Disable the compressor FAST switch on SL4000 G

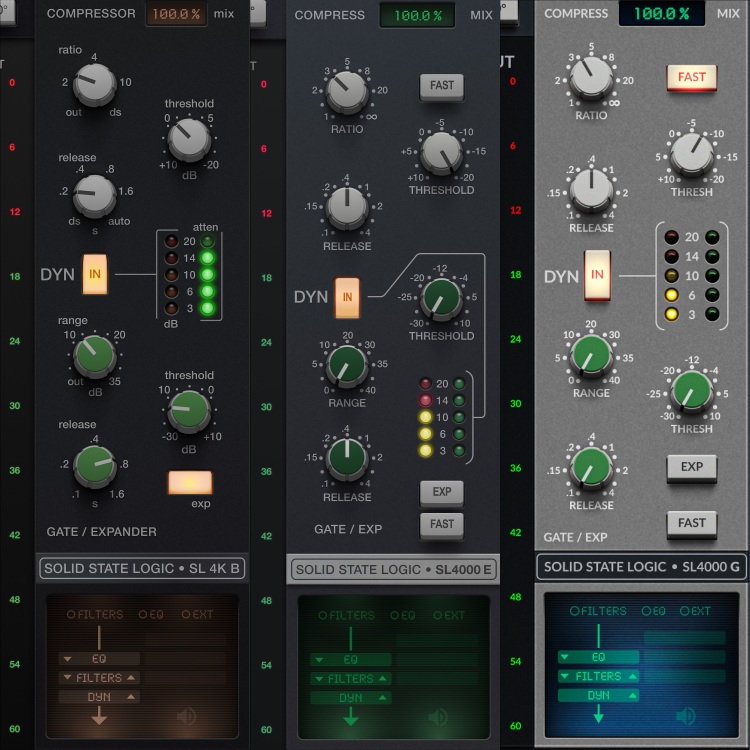tap(691, 78)
